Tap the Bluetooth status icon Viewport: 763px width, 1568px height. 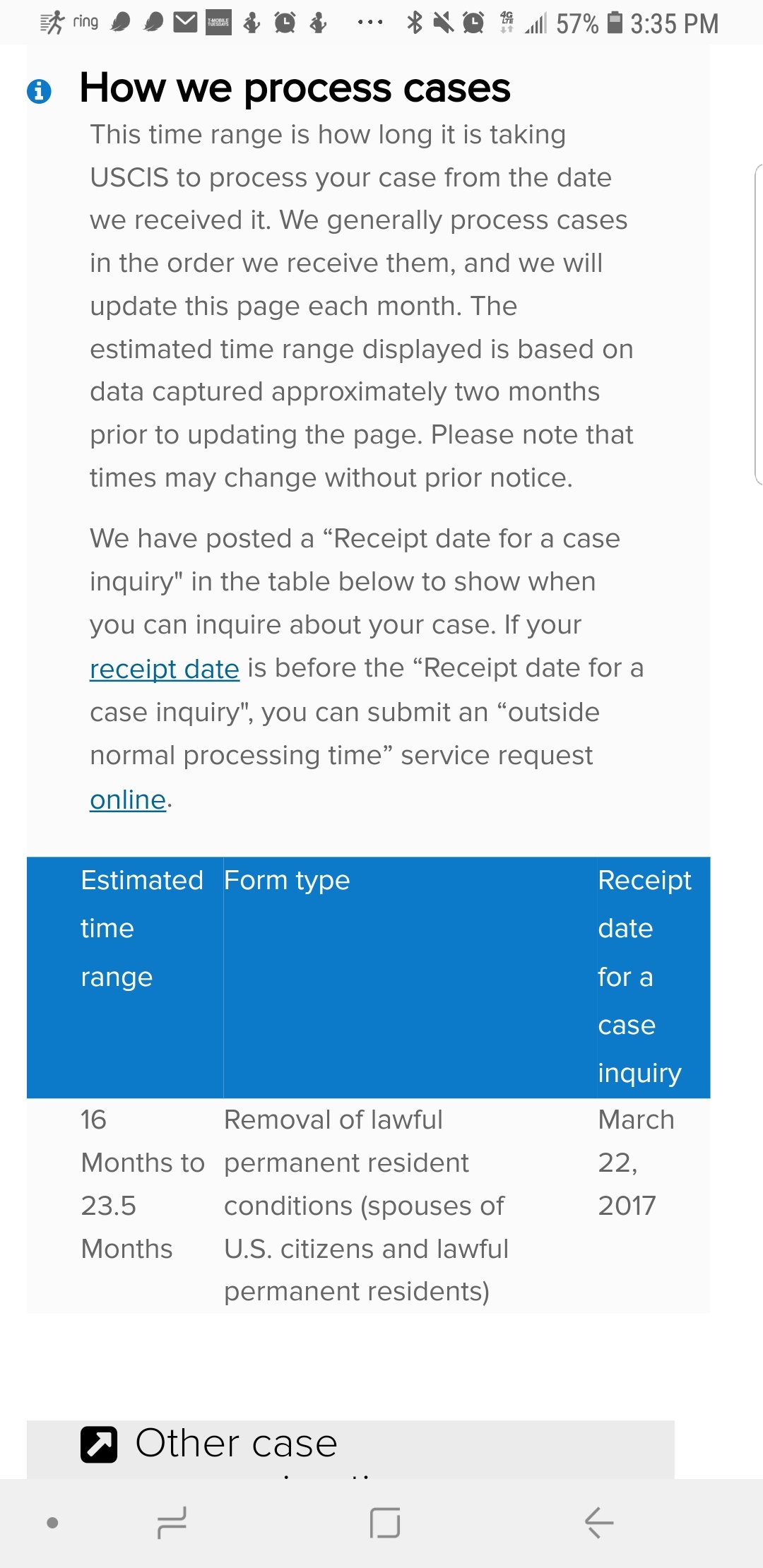[415, 23]
